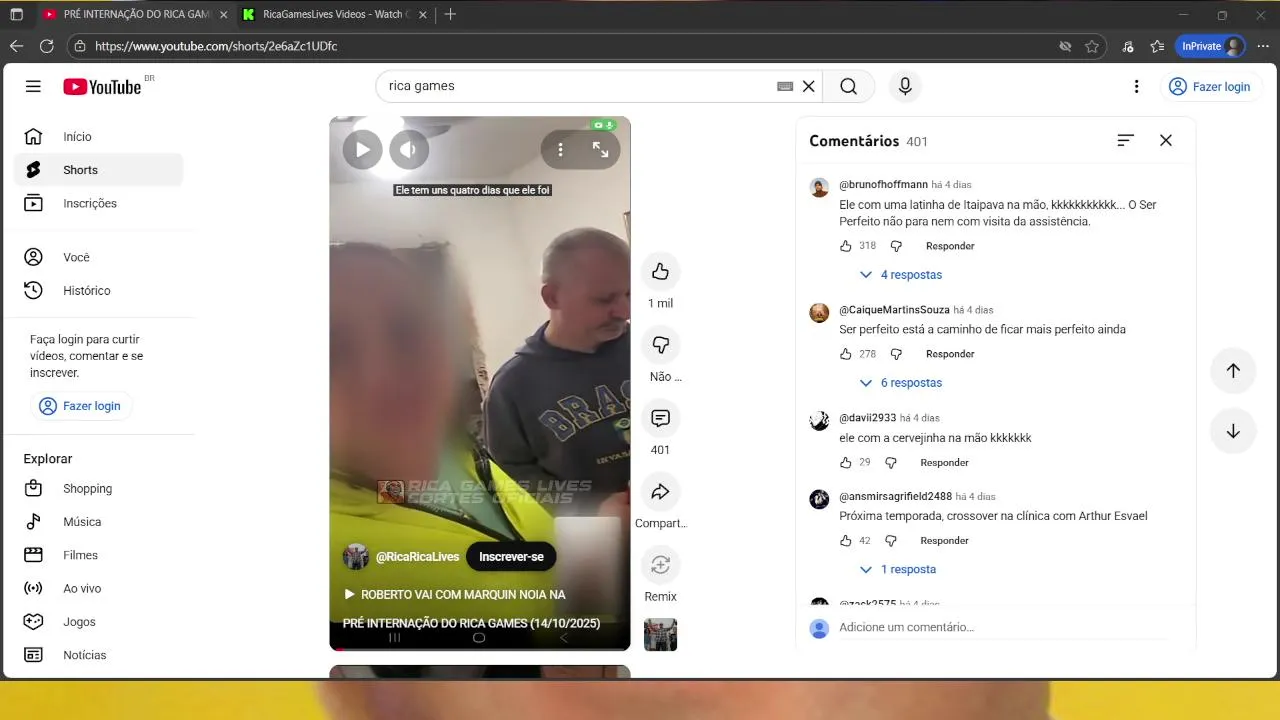Open the Short's three-dot options
This screenshot has width=1280, height=720.
pyautogui.click(x=560, y=150)
